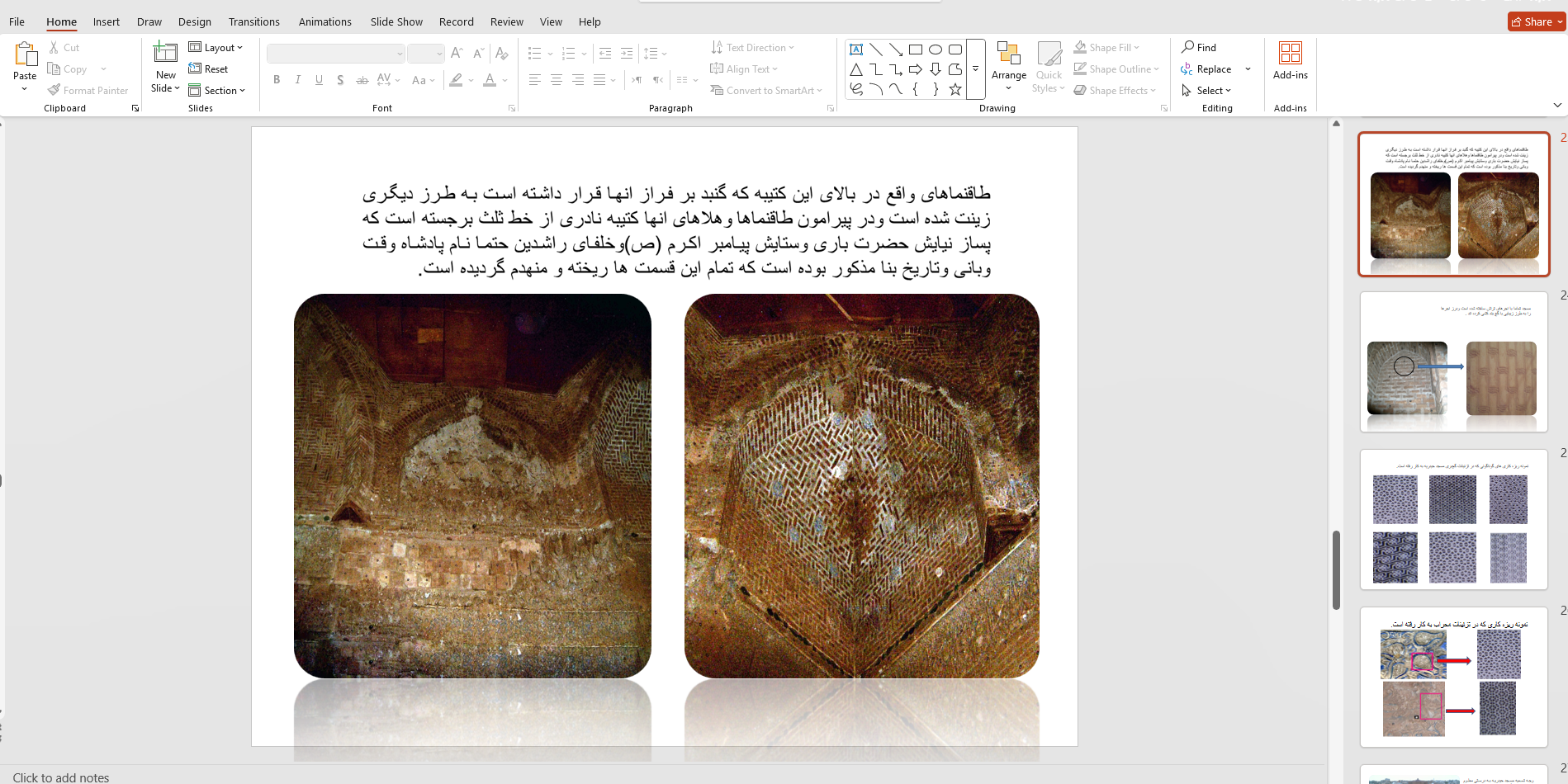Click the Replace button
1568x784 pixels.
(x=1213, y=69)
